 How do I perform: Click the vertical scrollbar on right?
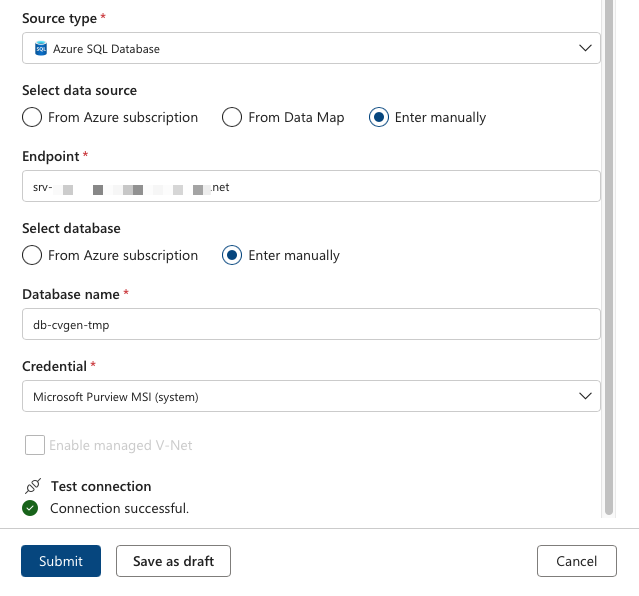coord(607,250)
